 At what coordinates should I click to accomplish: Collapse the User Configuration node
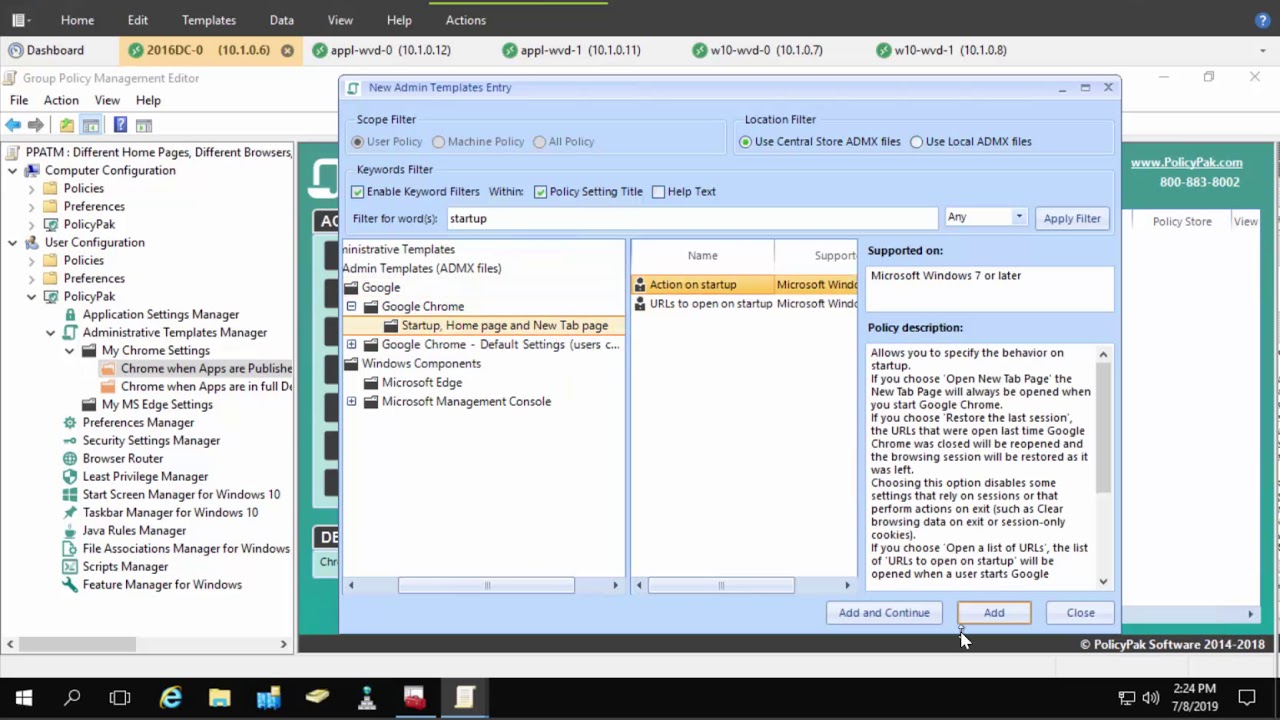(x=12, y=242)
